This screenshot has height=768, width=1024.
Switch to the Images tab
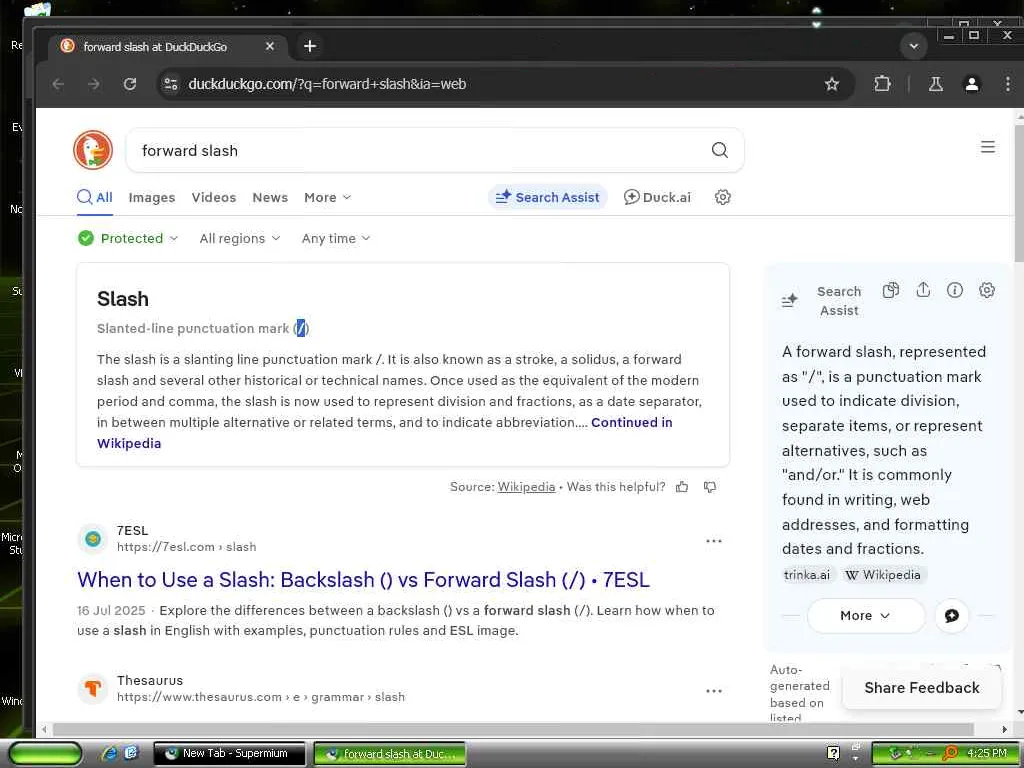pos(152,197)
